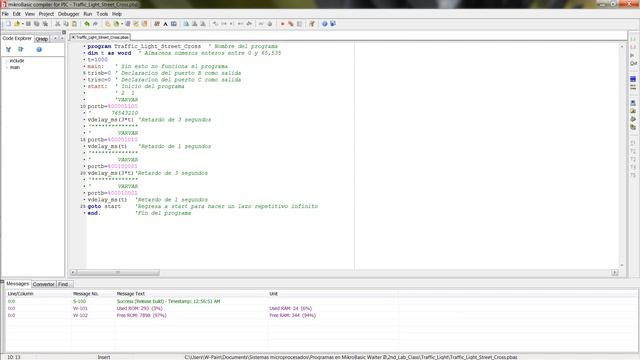This screenshot has width=640, height=360.
Task: Click the 'Used RAM: 24' unit cell
Action: click(291, 309)
